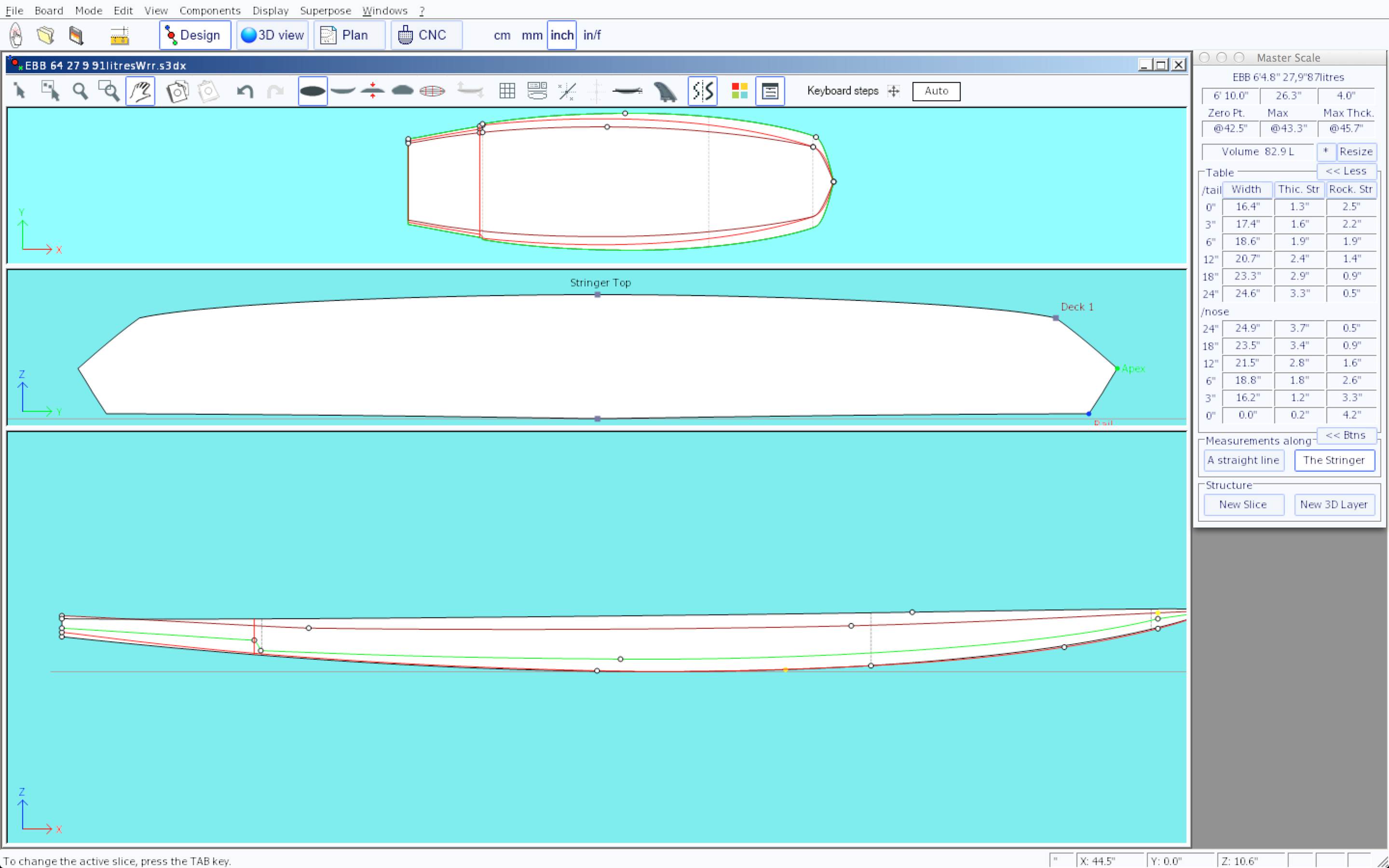Select the arrow pointer tool

pos(19,91)
